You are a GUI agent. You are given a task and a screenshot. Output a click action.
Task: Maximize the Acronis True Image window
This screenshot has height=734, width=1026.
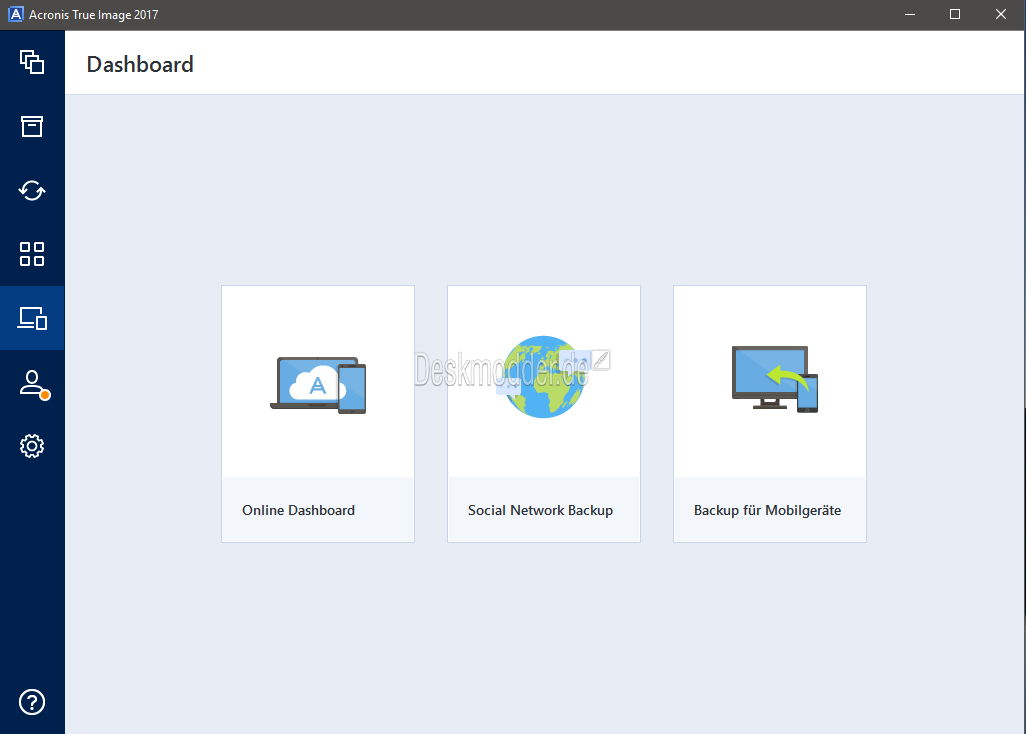tap(955, 14)
